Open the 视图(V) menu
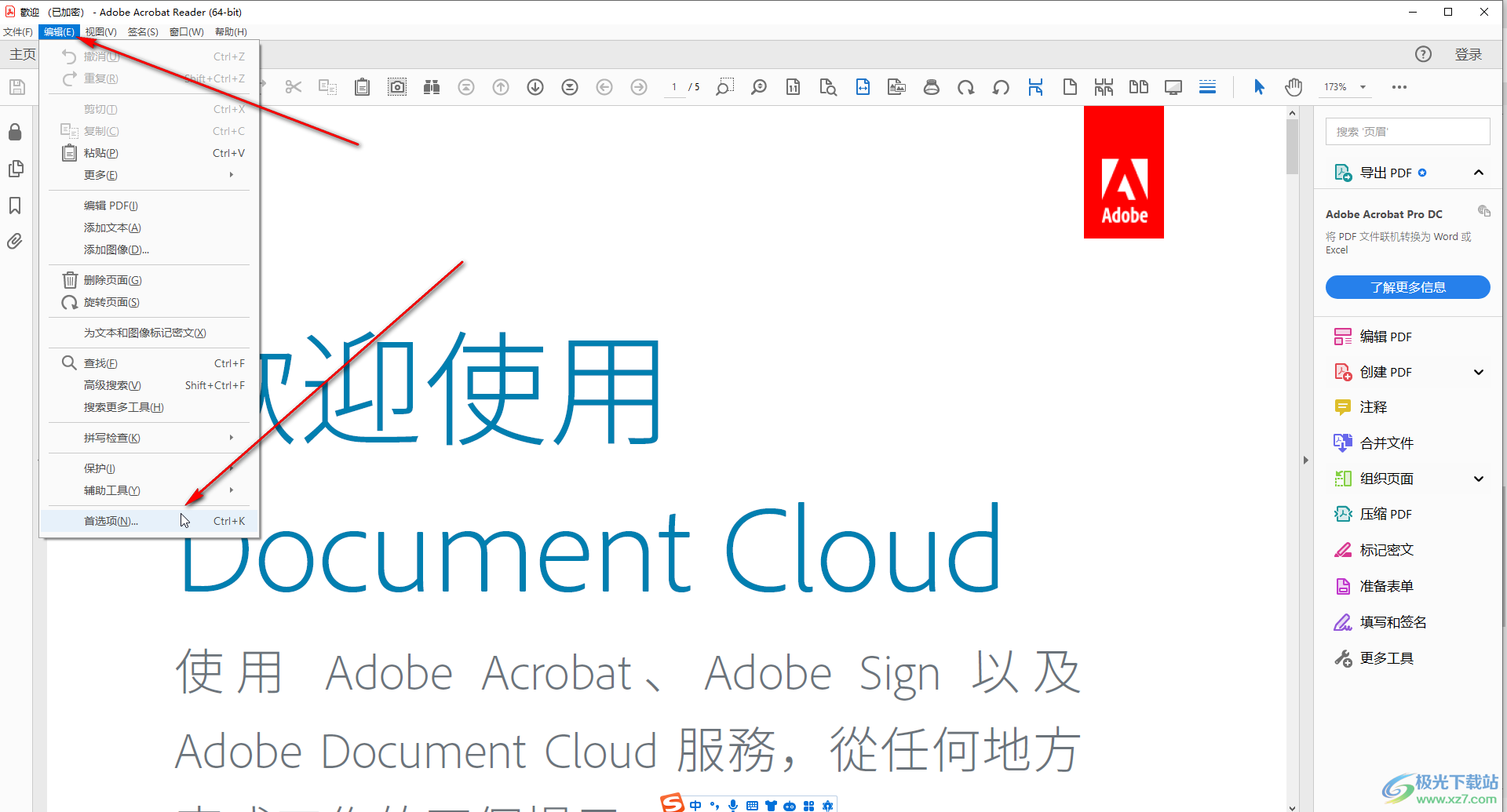This screenshot has height=812, width=1507. click(x=100, y=32)
